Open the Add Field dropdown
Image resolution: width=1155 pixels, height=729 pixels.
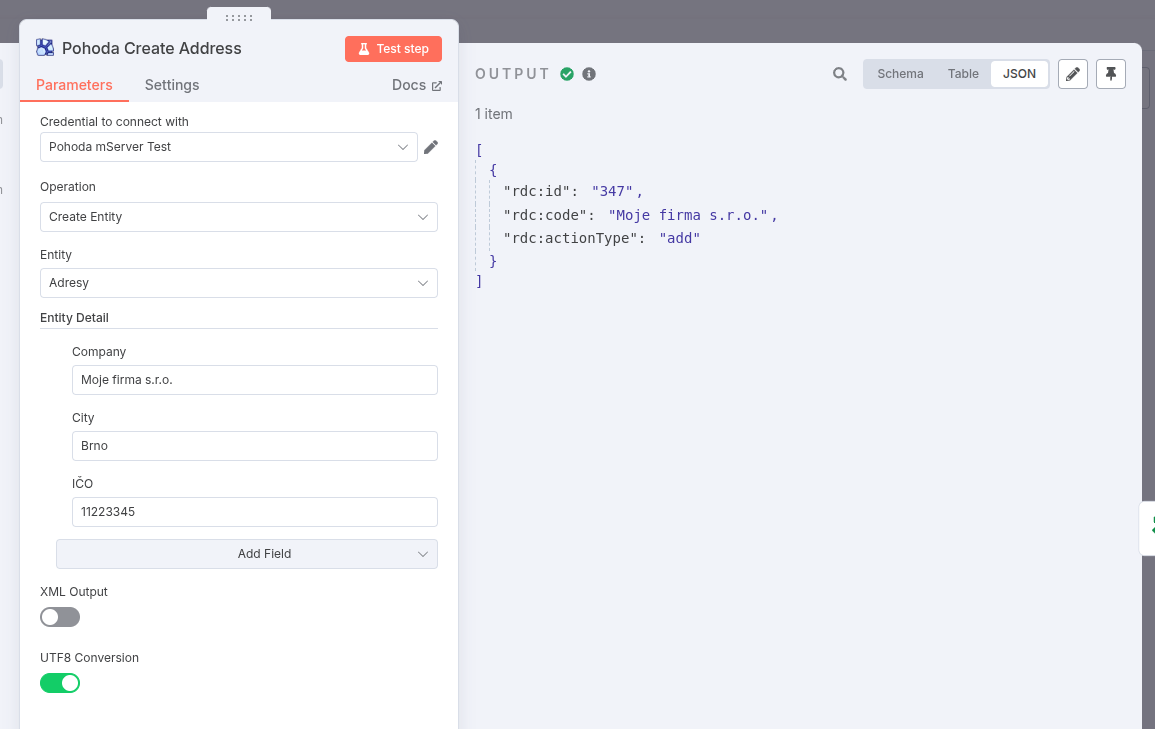point(247,554)
